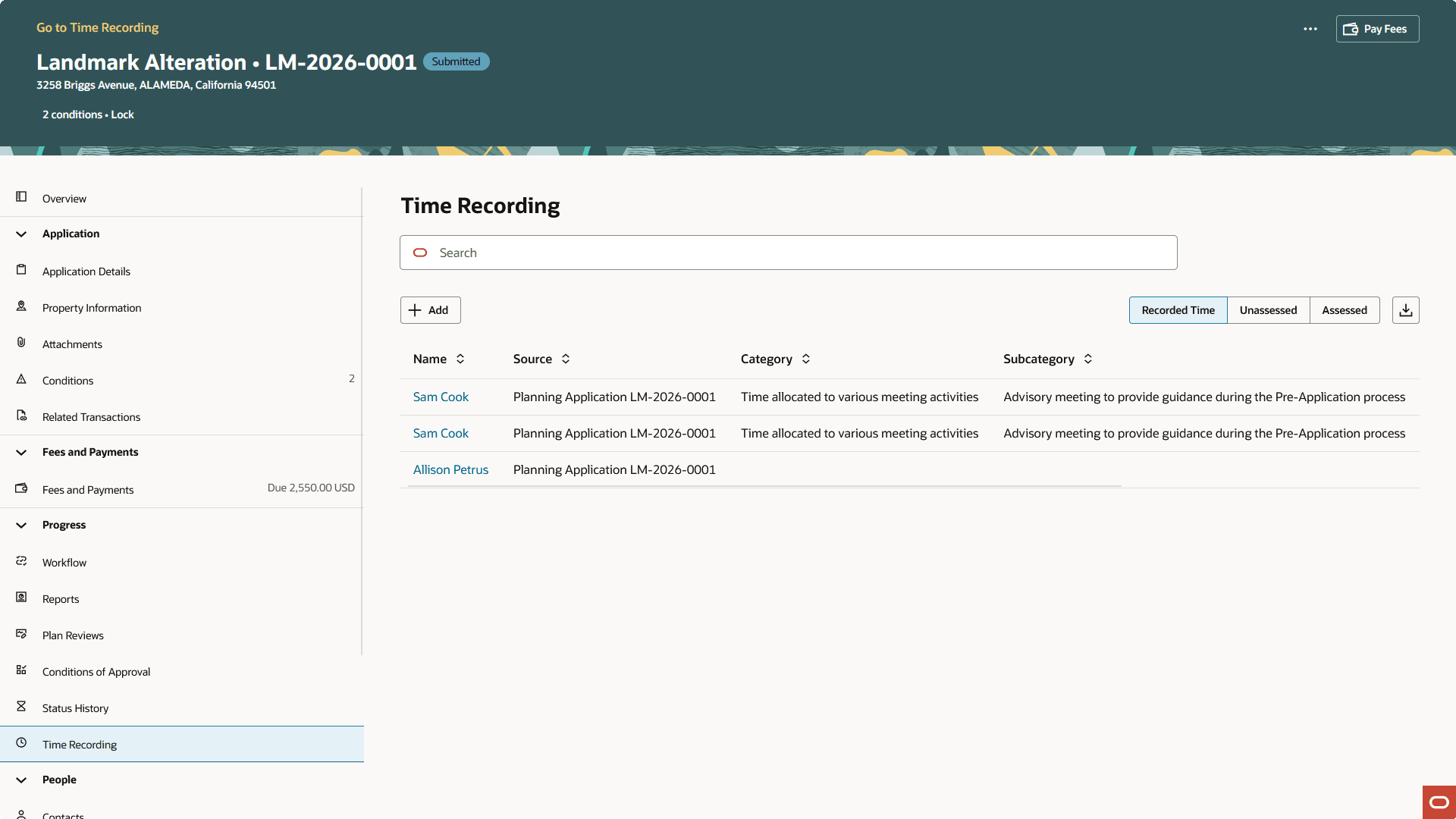Click the Pay Fees button

[x=1377, y=29]
